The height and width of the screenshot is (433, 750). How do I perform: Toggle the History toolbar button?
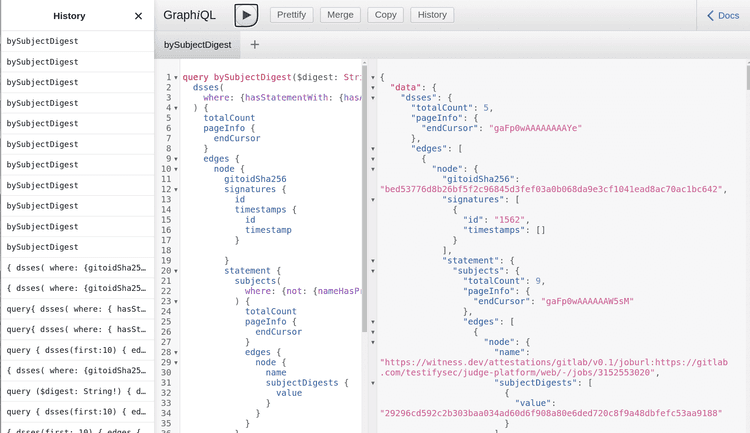(x=432, y=15)
